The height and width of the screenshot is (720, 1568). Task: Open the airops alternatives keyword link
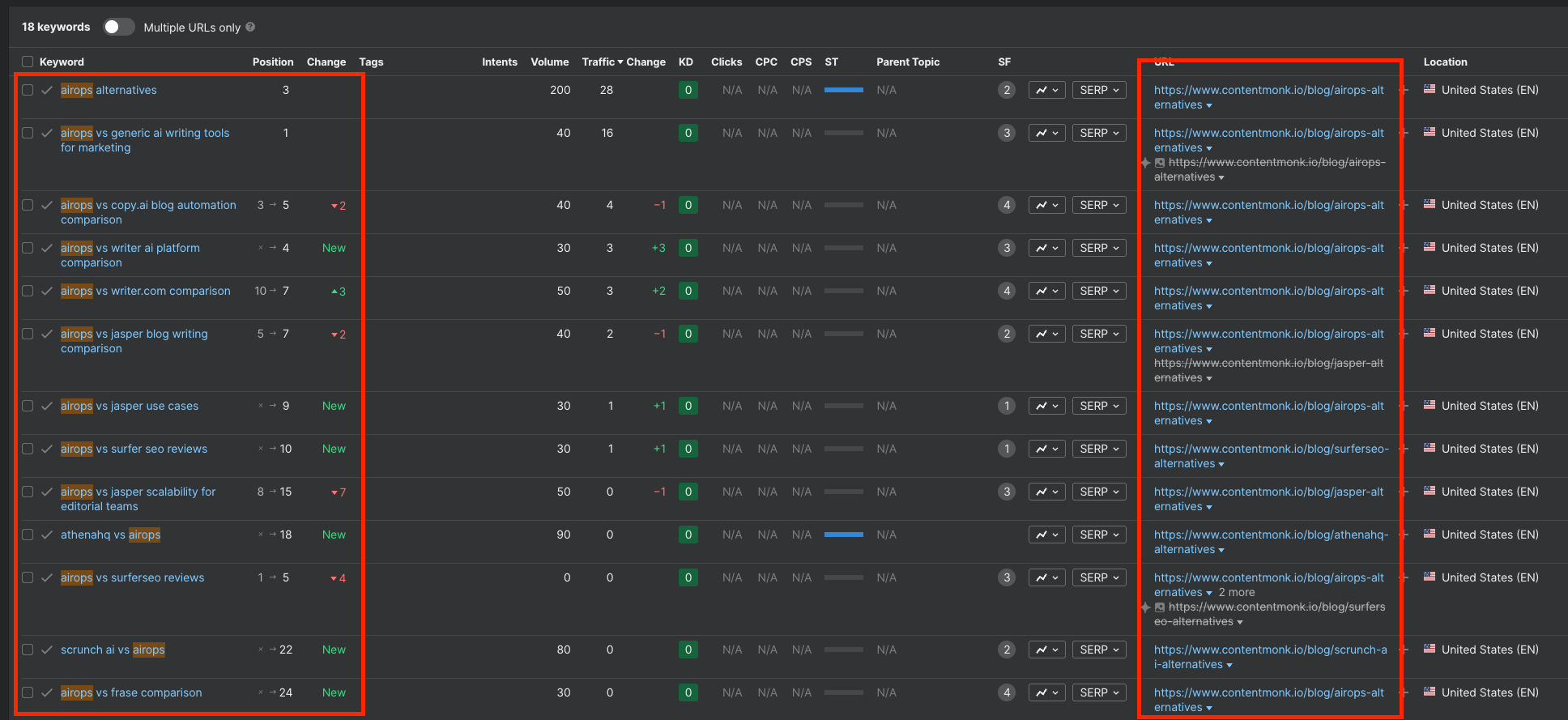[x=109, y=90]
